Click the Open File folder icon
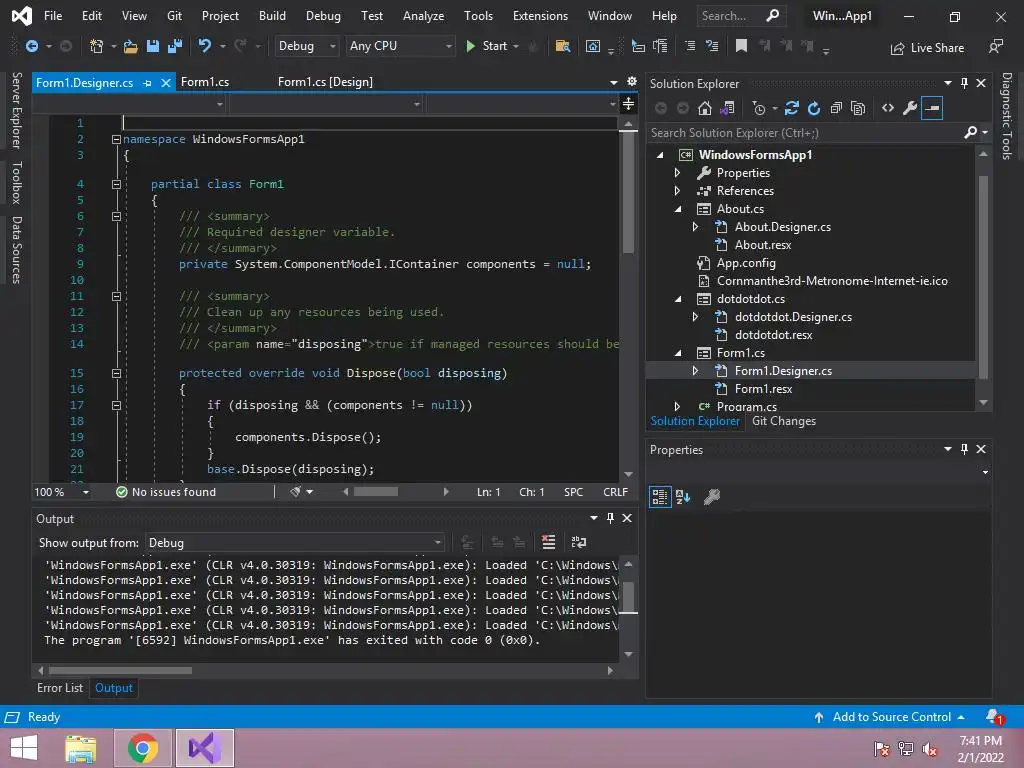Screen dimensions: 1024x768 tap(131, 46)
